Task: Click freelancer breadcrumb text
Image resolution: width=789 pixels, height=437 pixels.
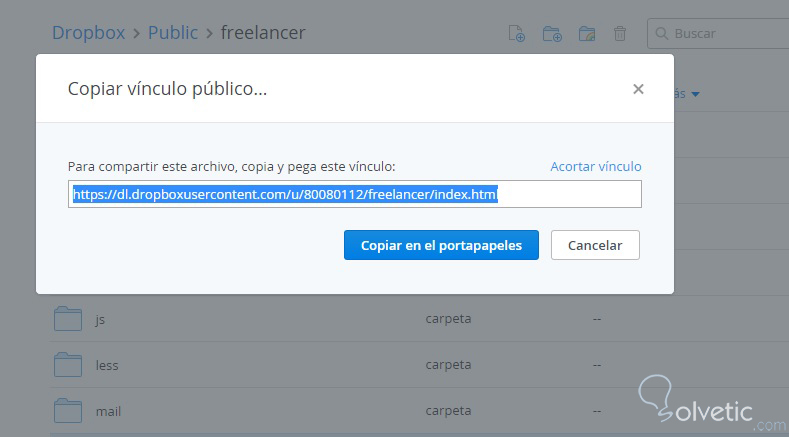Action: (x=263, y=33)
